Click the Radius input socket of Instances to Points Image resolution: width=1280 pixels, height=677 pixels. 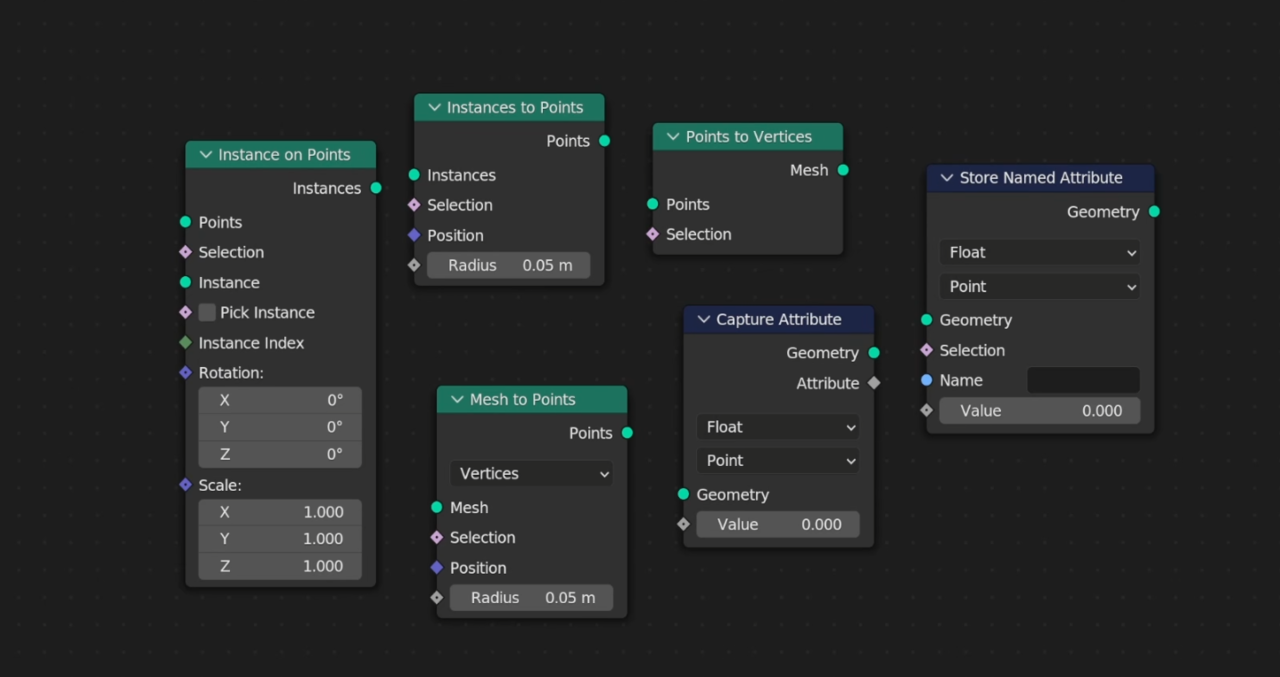[x=414, y=265]
